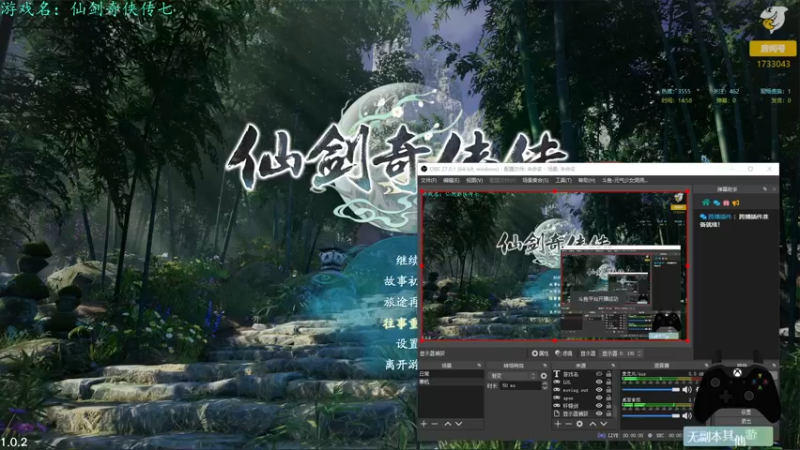Open the 文件(F) menu in OBS
Screen dimensions: 800x450
pyautogui.click(x=429, y=180)
